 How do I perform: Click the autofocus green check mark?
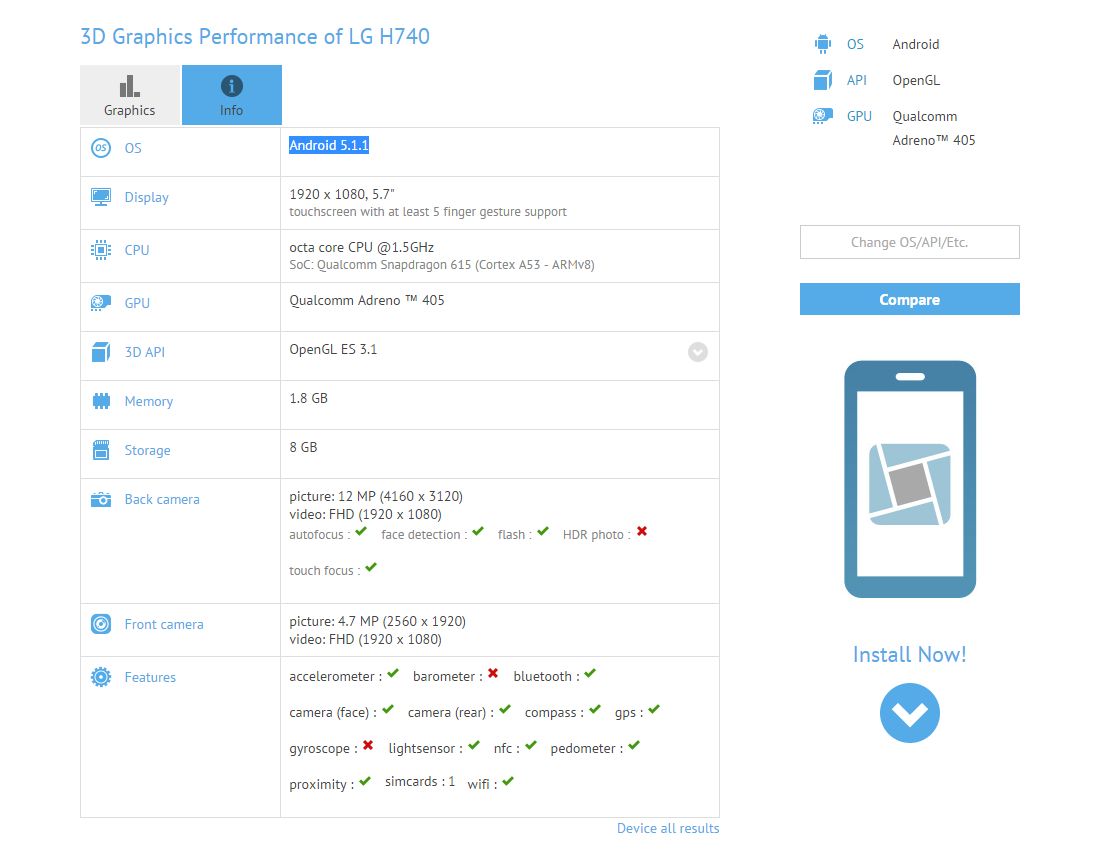tap(361, 531)
